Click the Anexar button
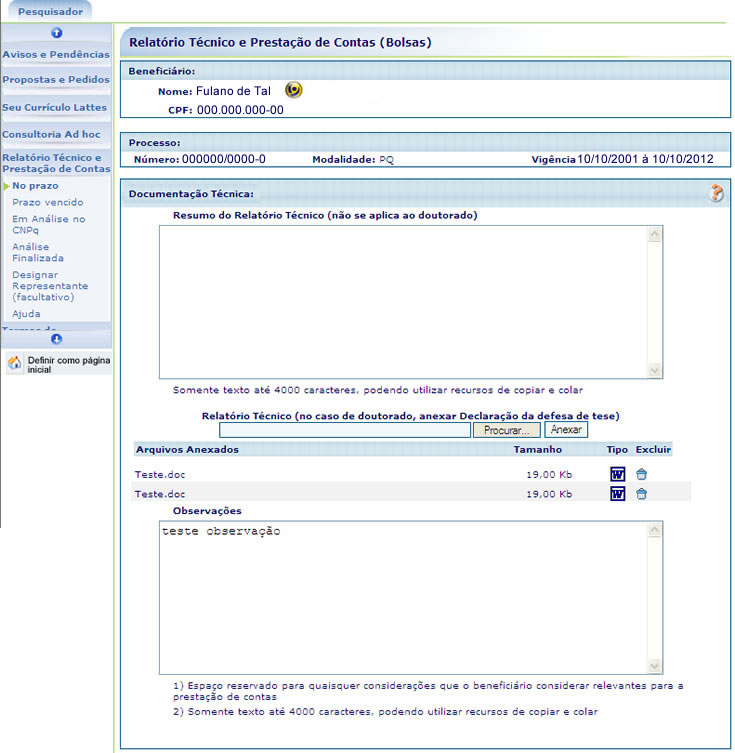The height and width of the screenshot is (753, 735). point(566,430)
